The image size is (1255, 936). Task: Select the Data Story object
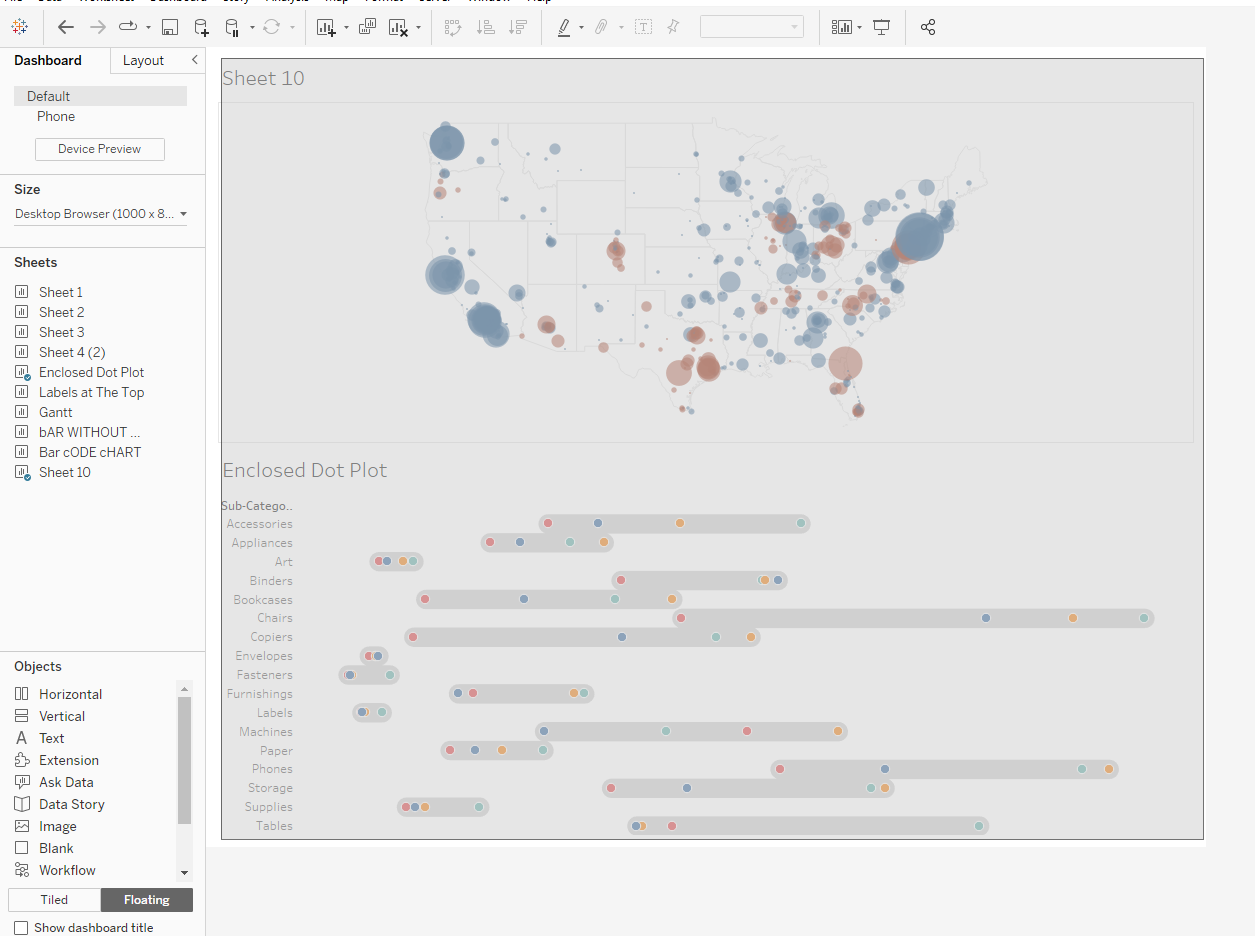72,804
